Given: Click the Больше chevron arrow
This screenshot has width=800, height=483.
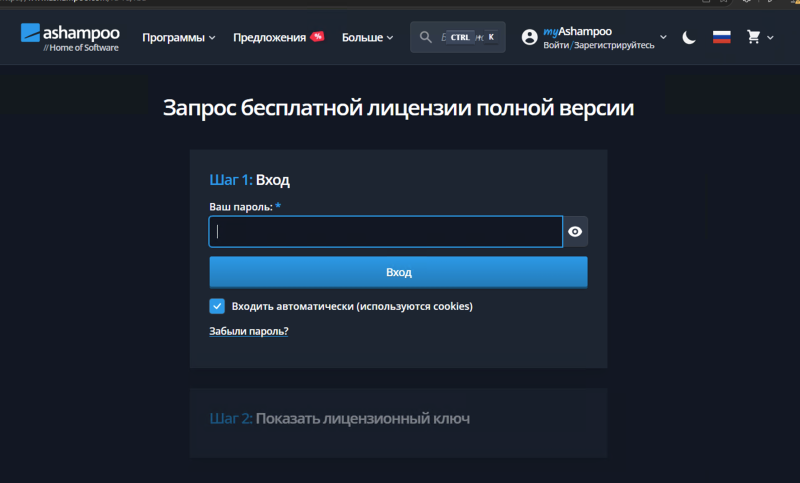Looking at the screenshot, I should (390, 38).
